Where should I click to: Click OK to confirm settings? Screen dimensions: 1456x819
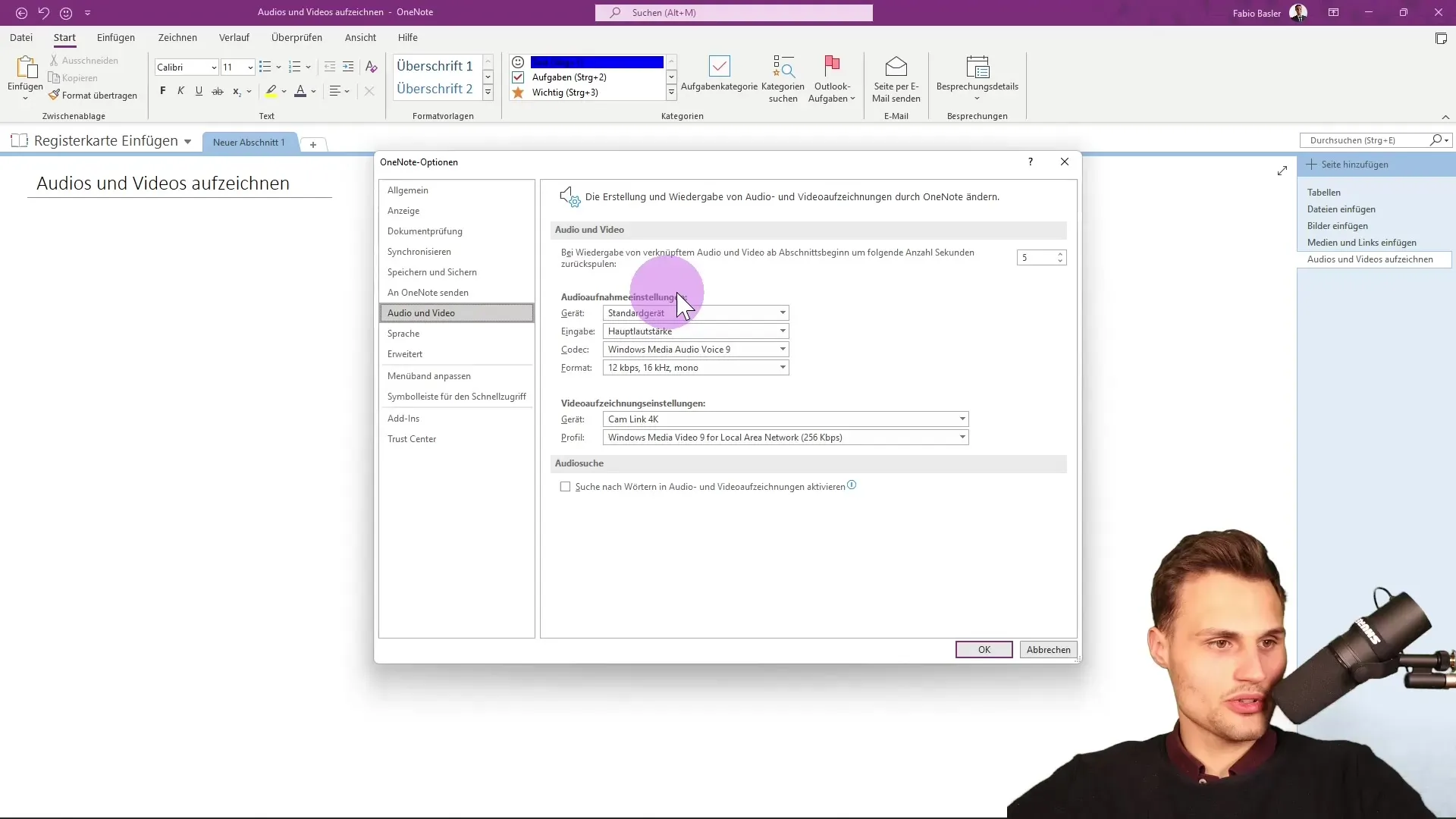(x=984, y=649)
